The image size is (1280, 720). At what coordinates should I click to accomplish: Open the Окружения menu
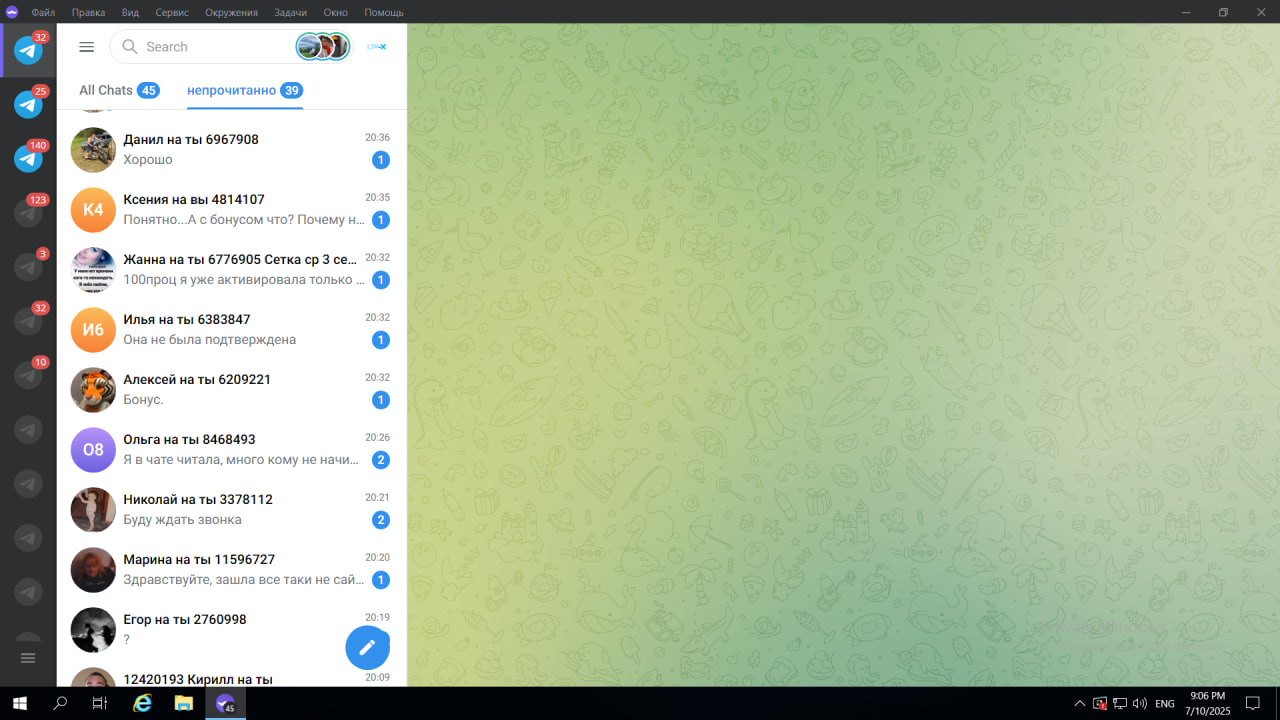tap(231, 12)
